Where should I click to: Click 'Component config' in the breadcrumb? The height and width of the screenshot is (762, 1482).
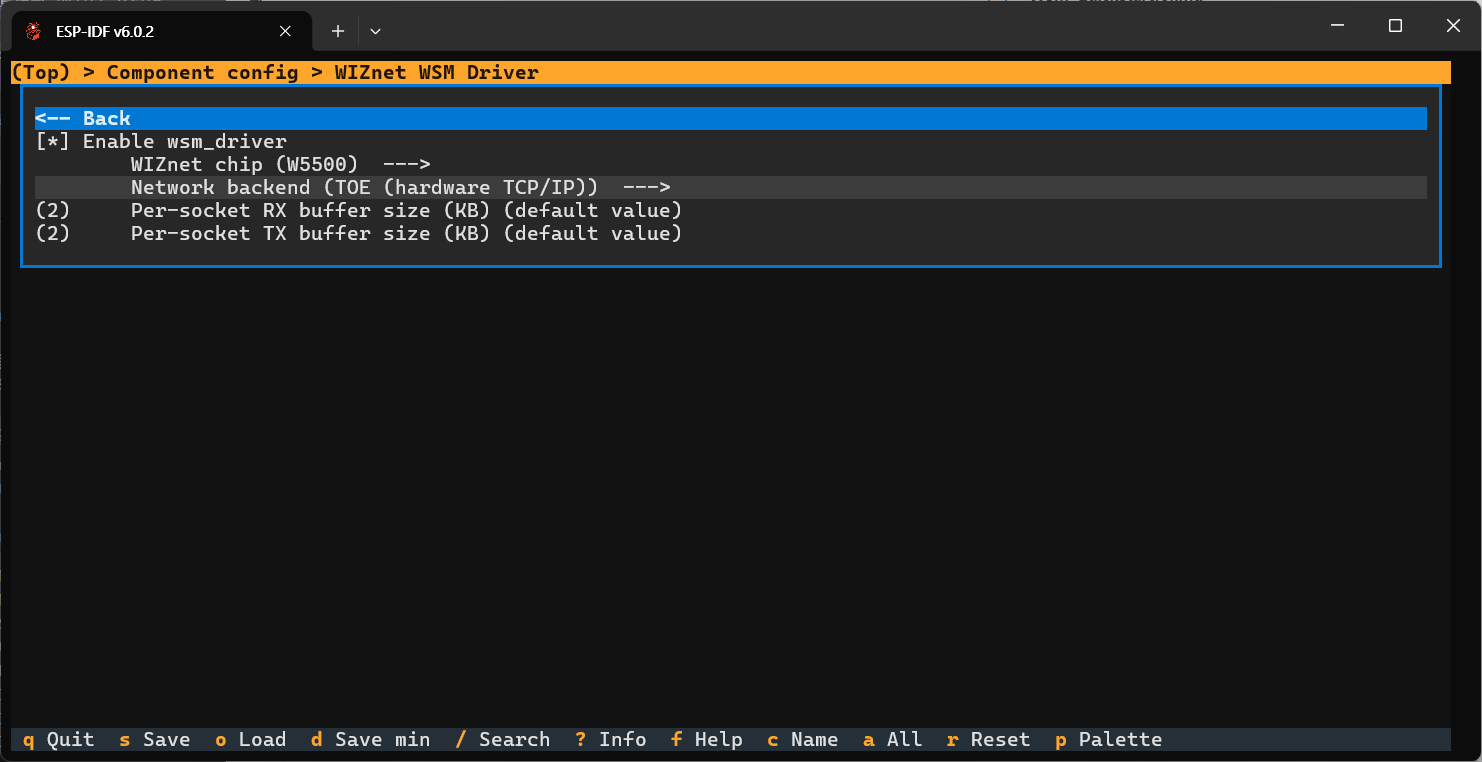(203, 72)
